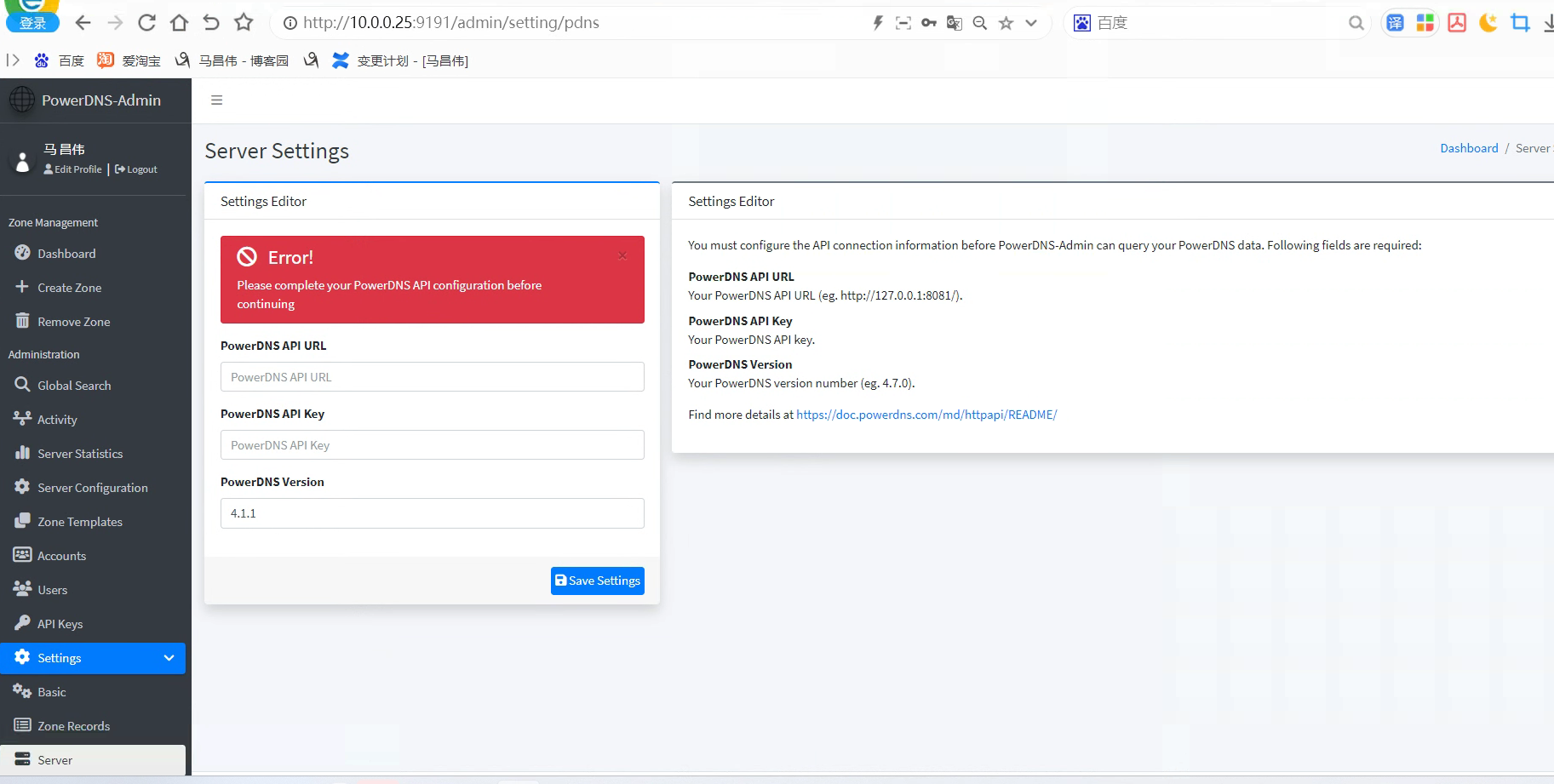Click the Settings gear icon in the sidebar

coord(22,657)
